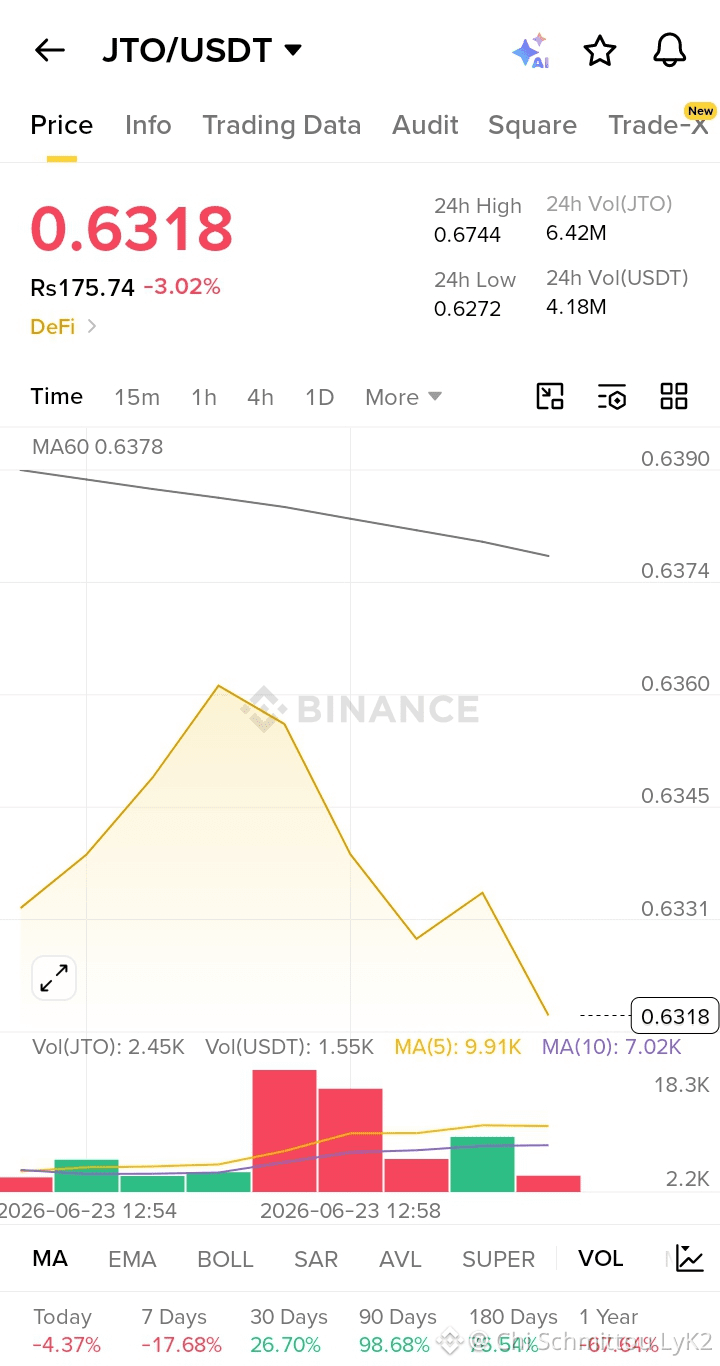Select the 1D timeframe
Viewport: 720px width, 1366px height.
click(319, 397)
